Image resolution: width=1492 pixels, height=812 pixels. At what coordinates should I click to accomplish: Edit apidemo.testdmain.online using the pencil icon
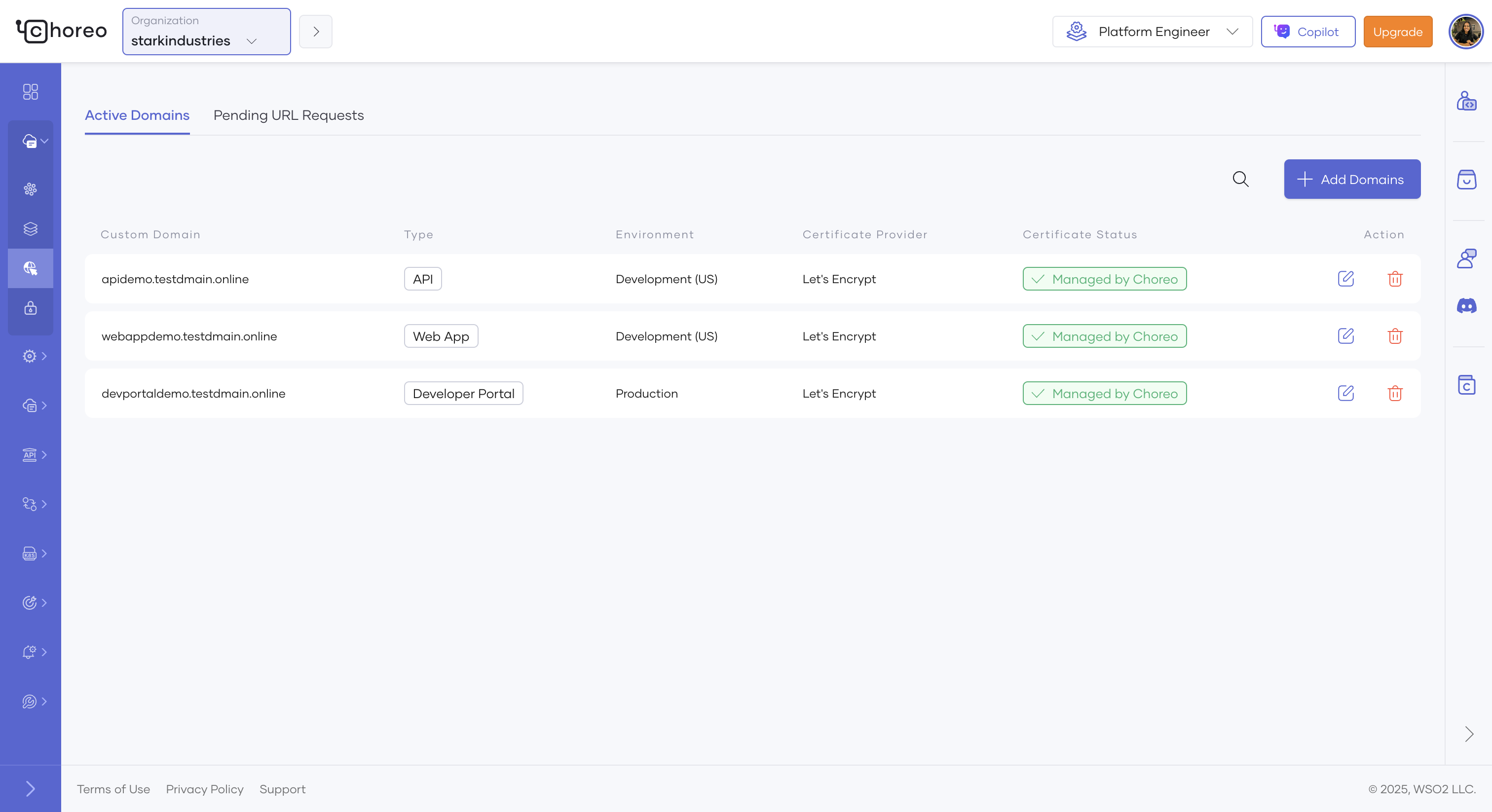click(x=1346, y=279)
